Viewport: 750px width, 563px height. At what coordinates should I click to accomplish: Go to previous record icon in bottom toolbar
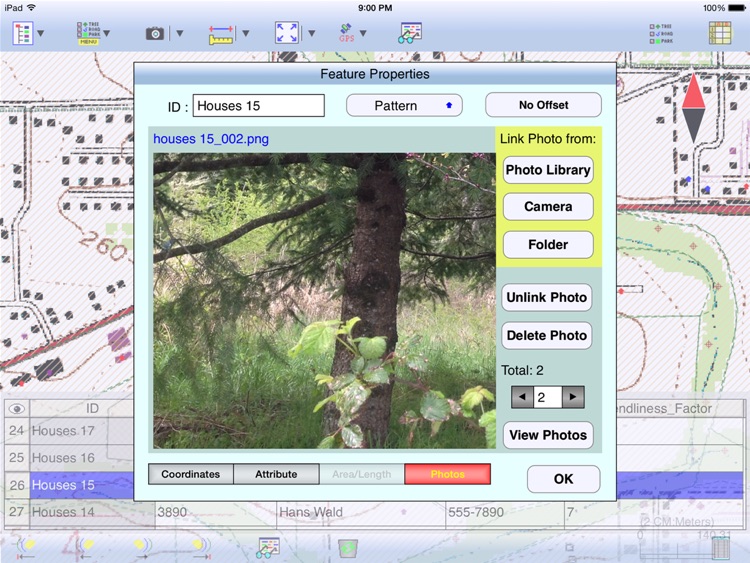tap(85, 549)
